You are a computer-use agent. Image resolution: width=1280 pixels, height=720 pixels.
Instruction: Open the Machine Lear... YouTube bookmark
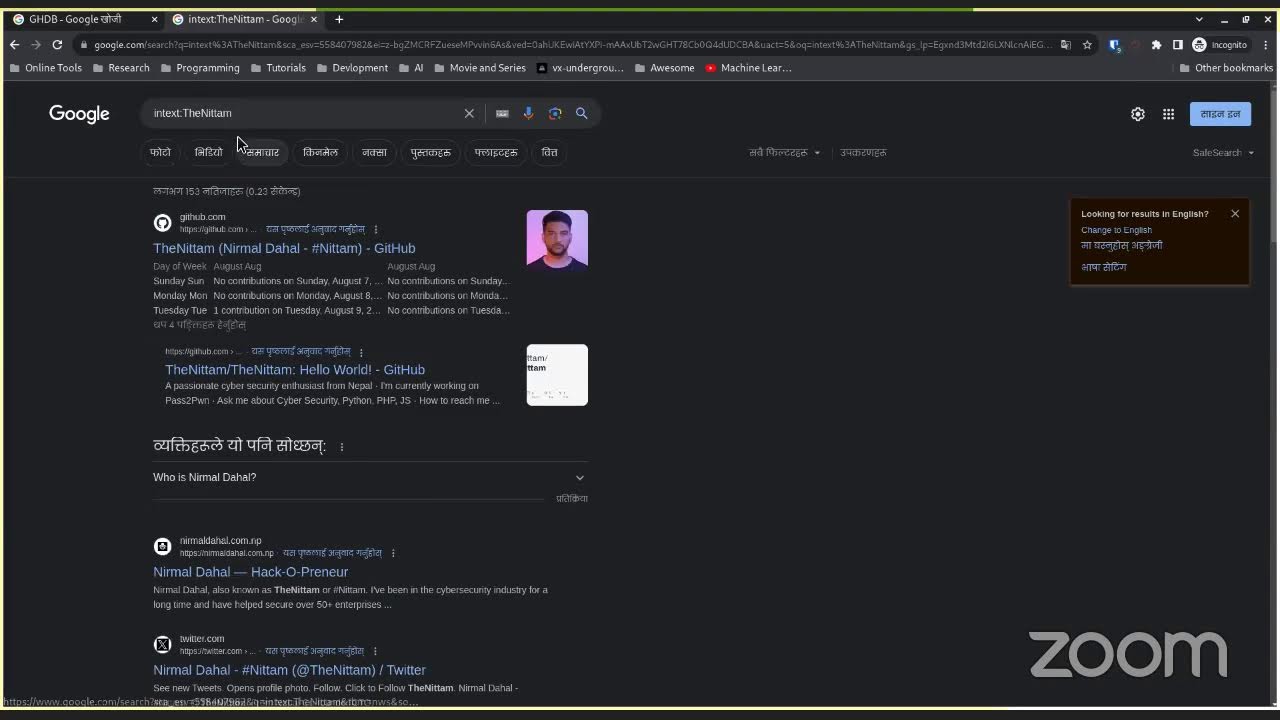748,68
